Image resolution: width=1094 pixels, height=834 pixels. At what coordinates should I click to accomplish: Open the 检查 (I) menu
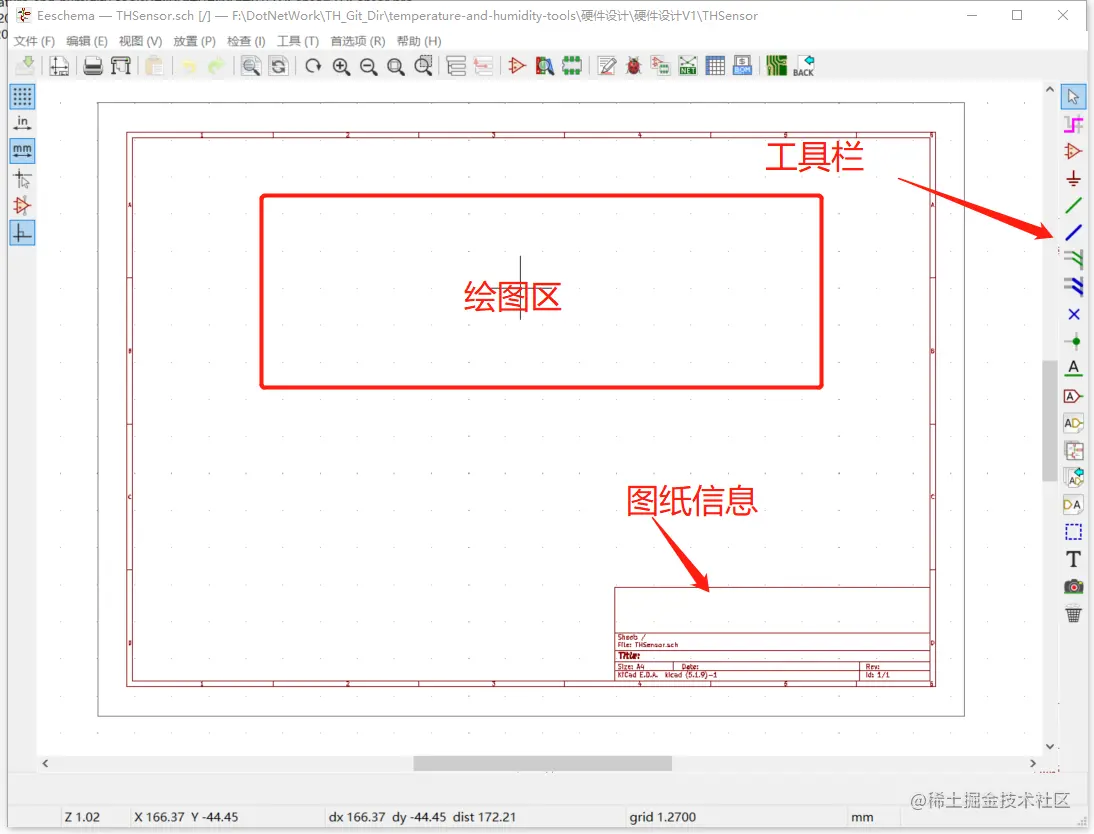tap(246, 41)
